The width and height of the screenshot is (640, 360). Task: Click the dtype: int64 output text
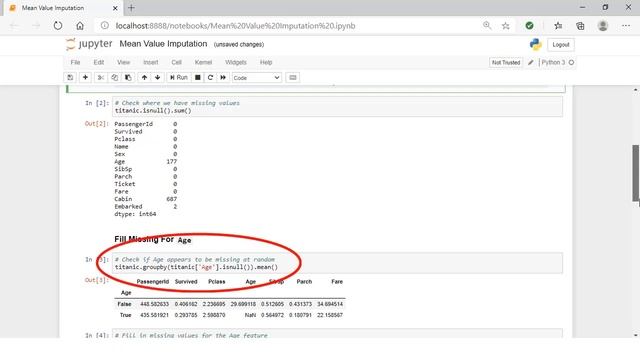(x=135, y=214)
